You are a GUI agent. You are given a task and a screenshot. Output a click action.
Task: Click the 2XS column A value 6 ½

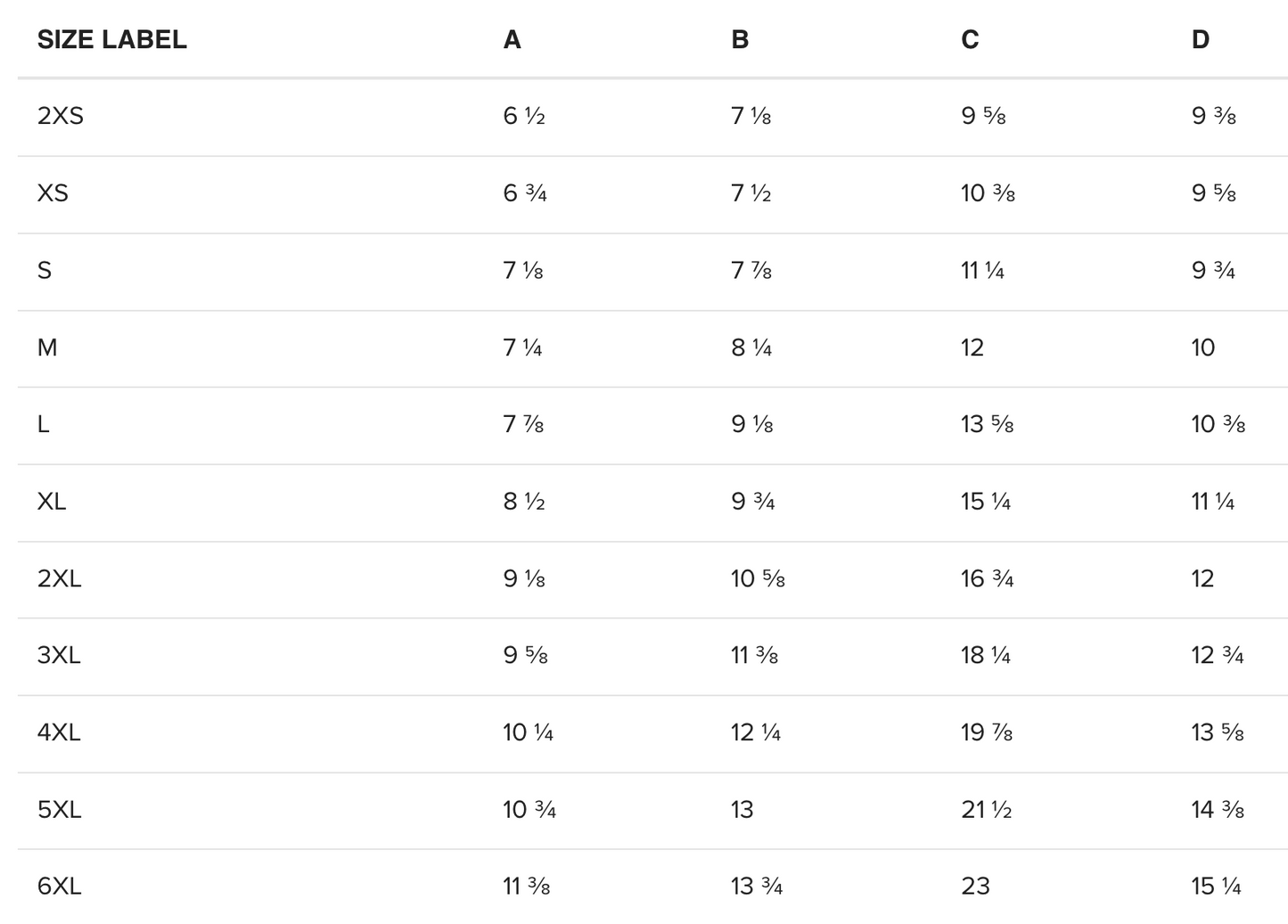(523, 116)
